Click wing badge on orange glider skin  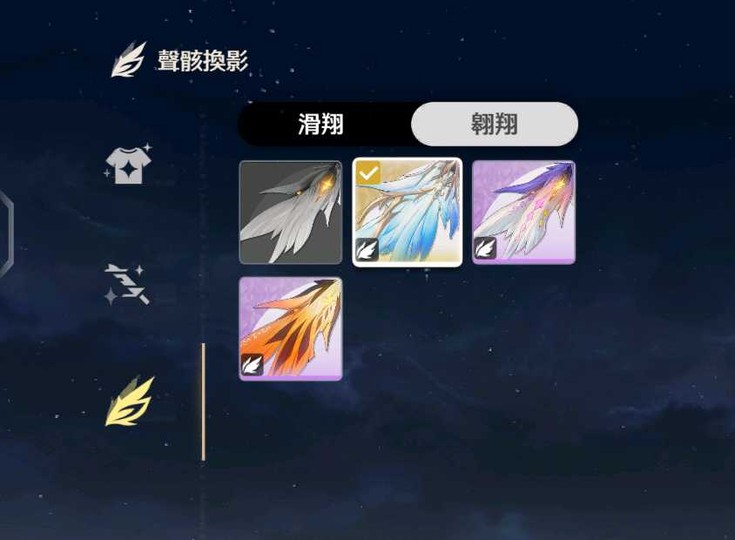[x=252, y=364]
